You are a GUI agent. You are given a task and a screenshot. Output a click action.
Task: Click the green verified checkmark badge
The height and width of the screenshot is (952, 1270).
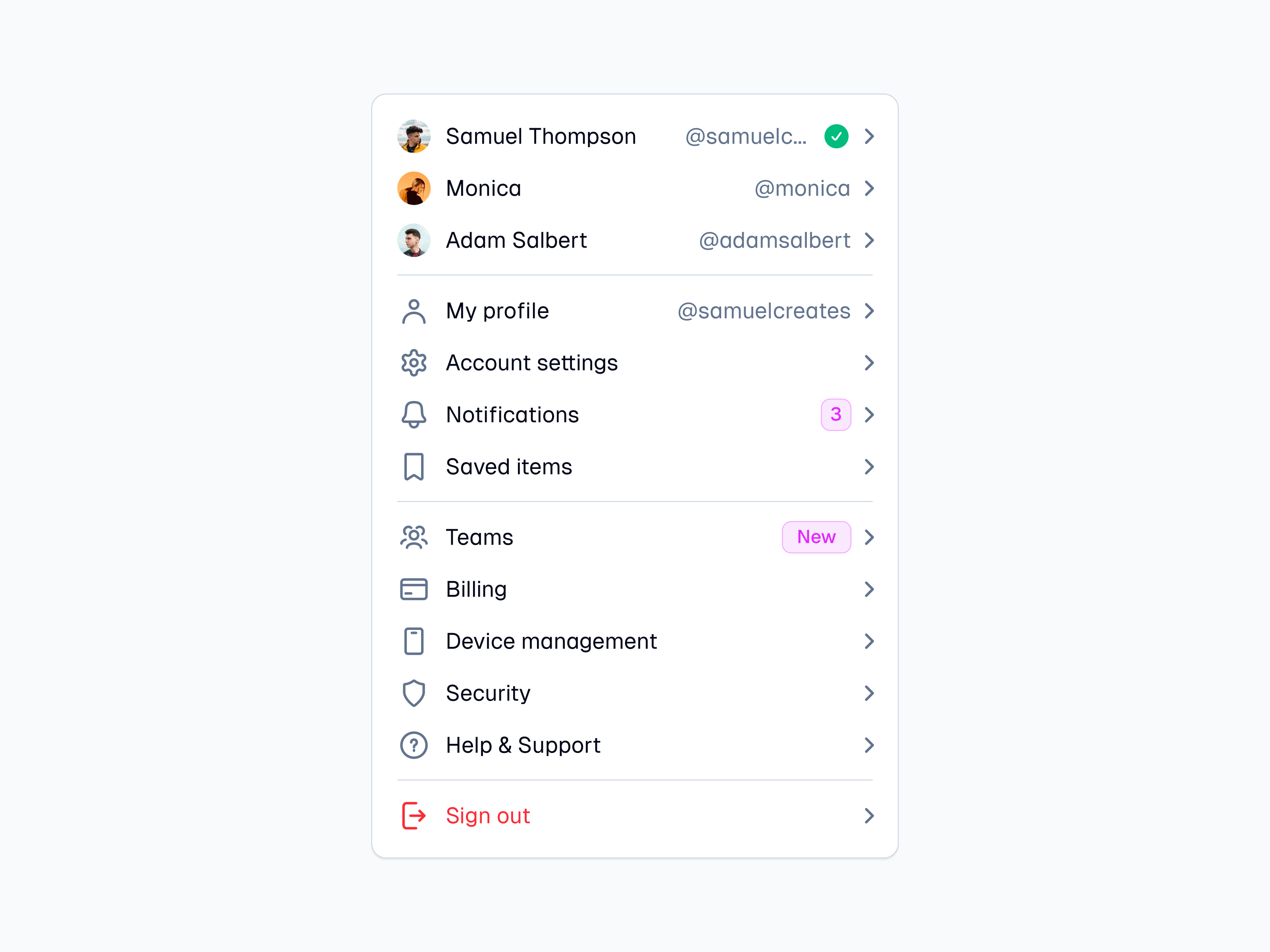(836, 136)
